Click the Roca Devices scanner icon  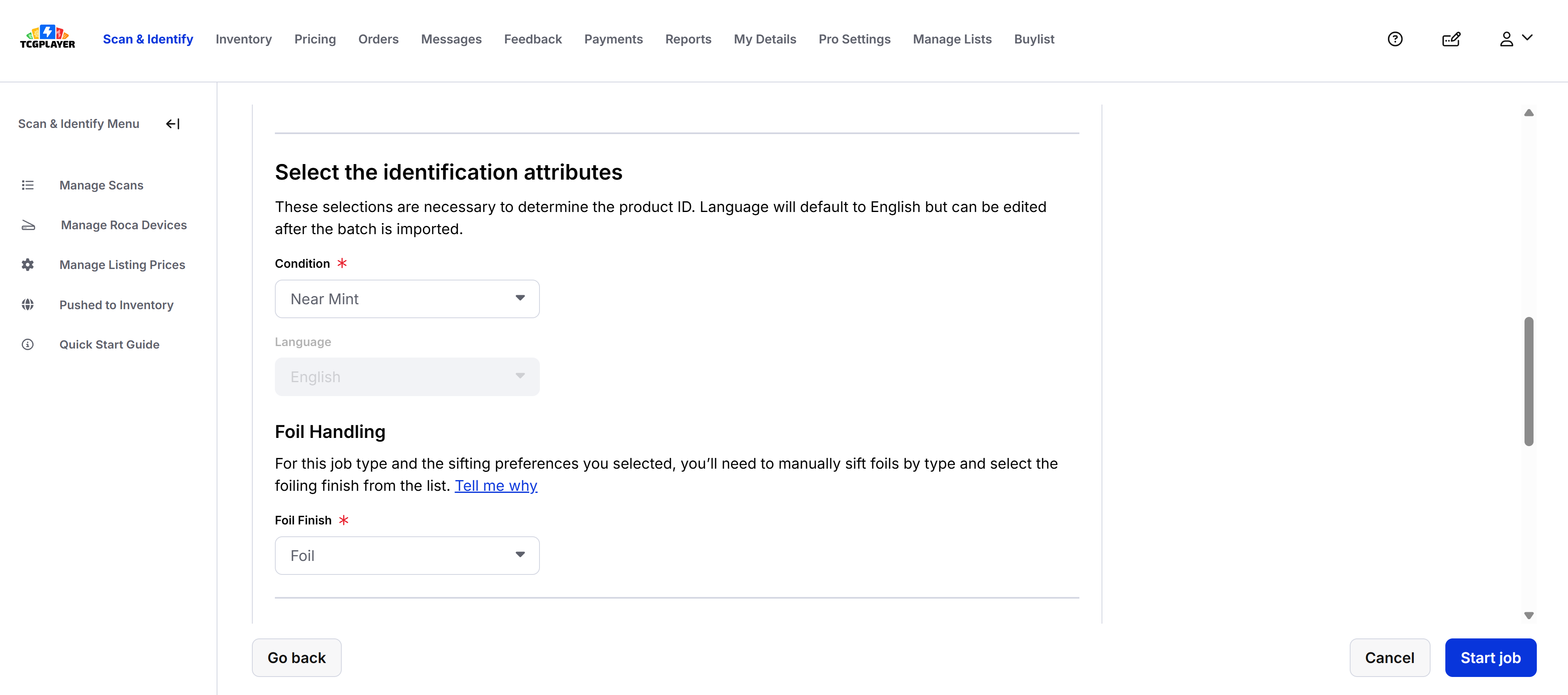pyautogui.click(x=28, y=225)
